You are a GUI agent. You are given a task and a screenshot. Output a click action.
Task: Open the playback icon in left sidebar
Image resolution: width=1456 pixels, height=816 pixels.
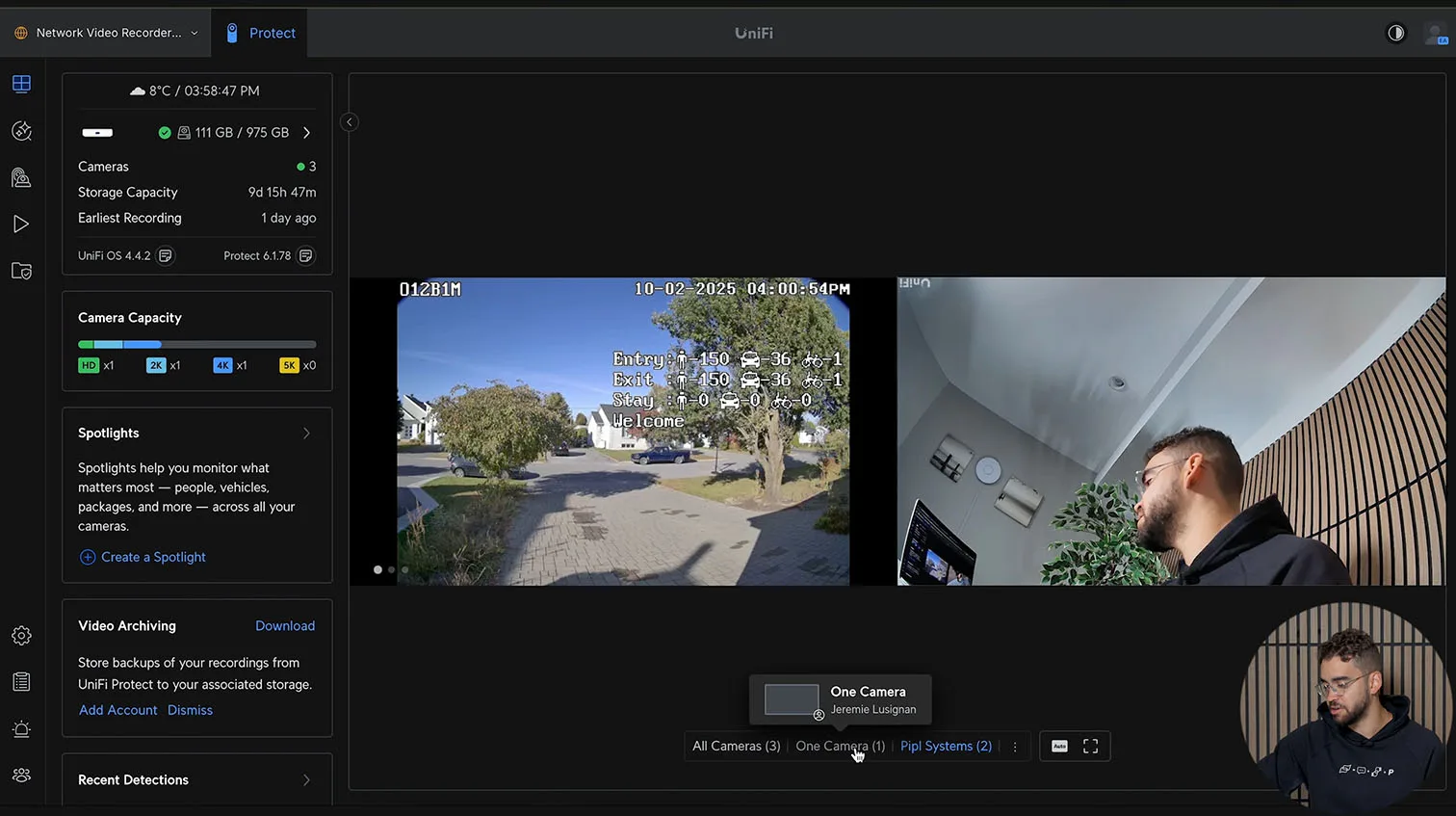point(21,224)
